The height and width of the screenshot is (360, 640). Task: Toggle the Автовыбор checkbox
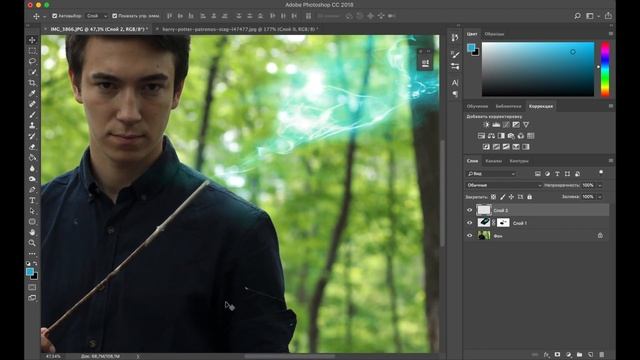(x=54, y=16)
